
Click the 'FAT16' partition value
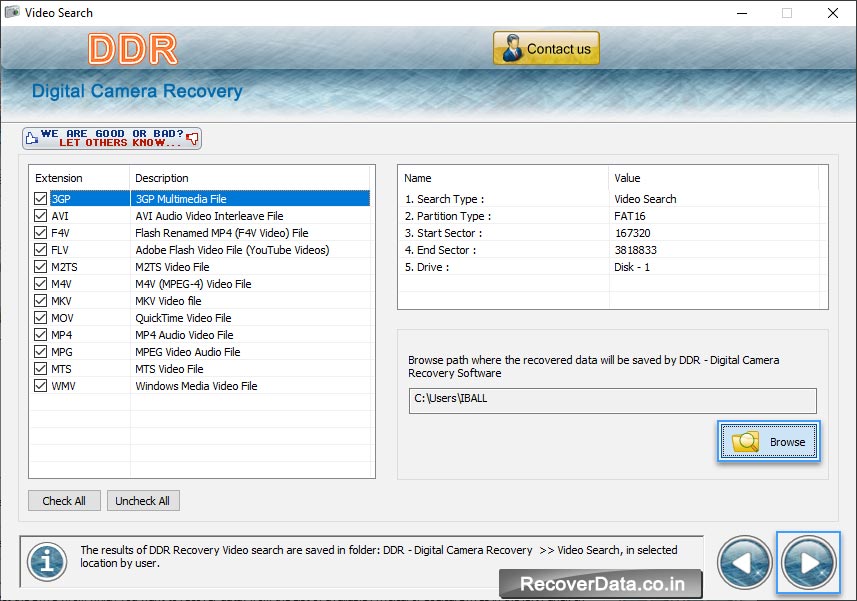coord(630,216)
